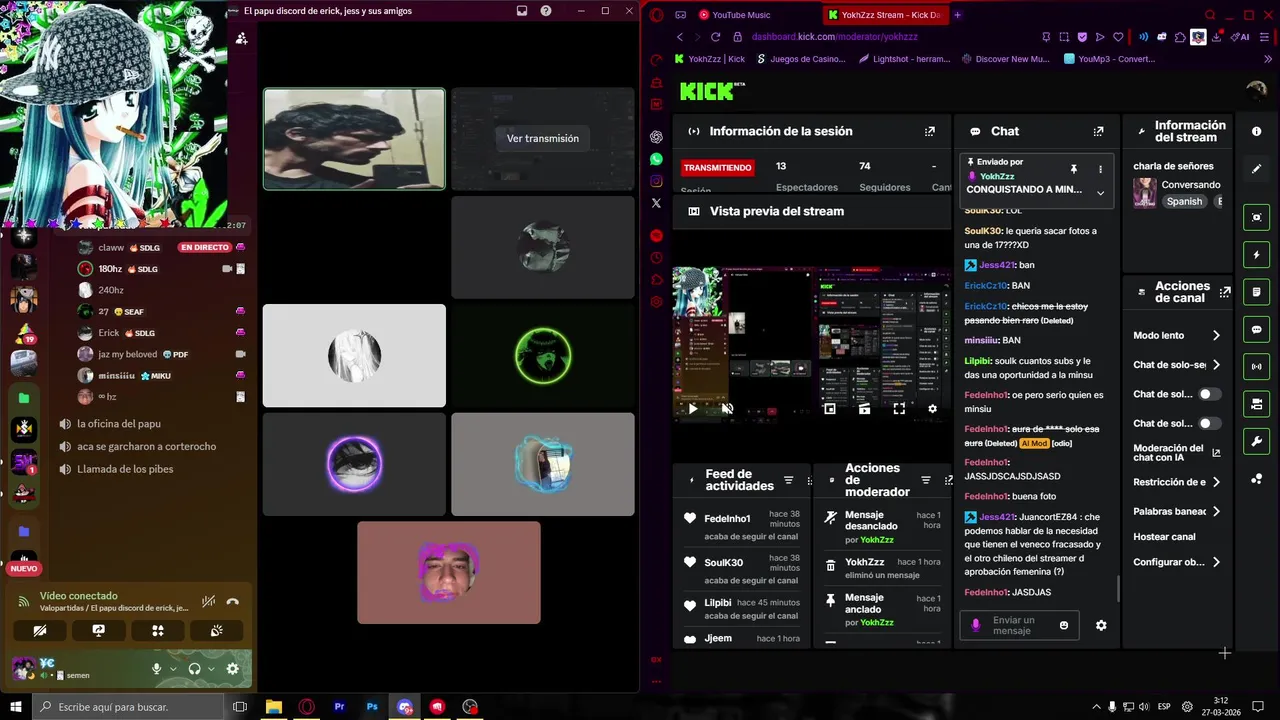Expand 'Modo lento' channel action
Image resolution: width=1280 pixels, height=720 pixels.
click(x=1216, y=336)
